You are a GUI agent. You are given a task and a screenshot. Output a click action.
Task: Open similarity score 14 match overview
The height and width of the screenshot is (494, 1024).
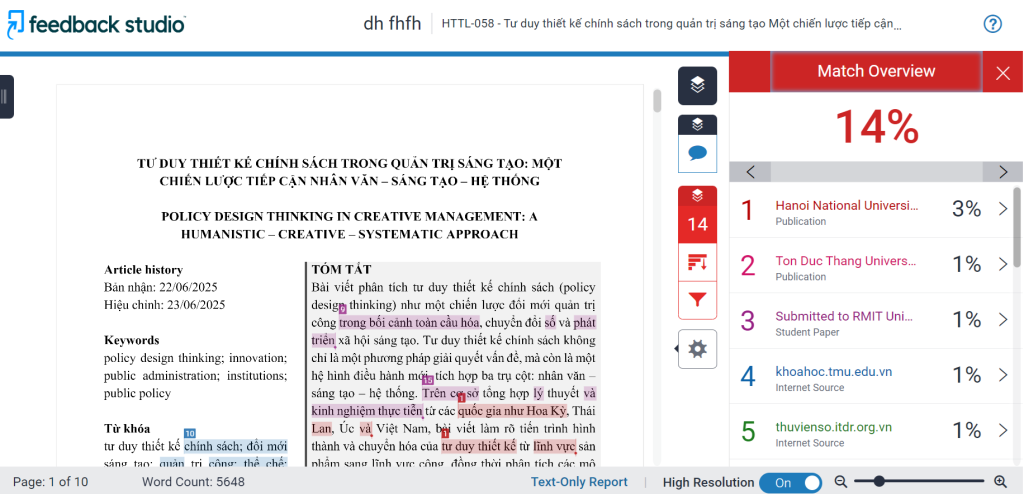click(697, 224)
